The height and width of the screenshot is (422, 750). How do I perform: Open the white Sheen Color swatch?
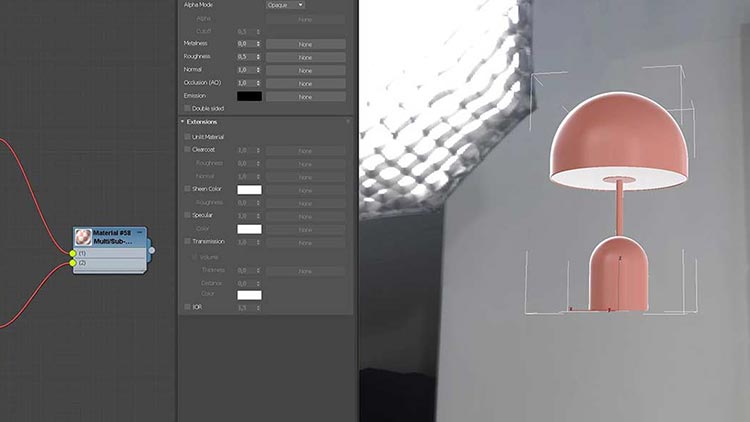[x=249, y=189]
